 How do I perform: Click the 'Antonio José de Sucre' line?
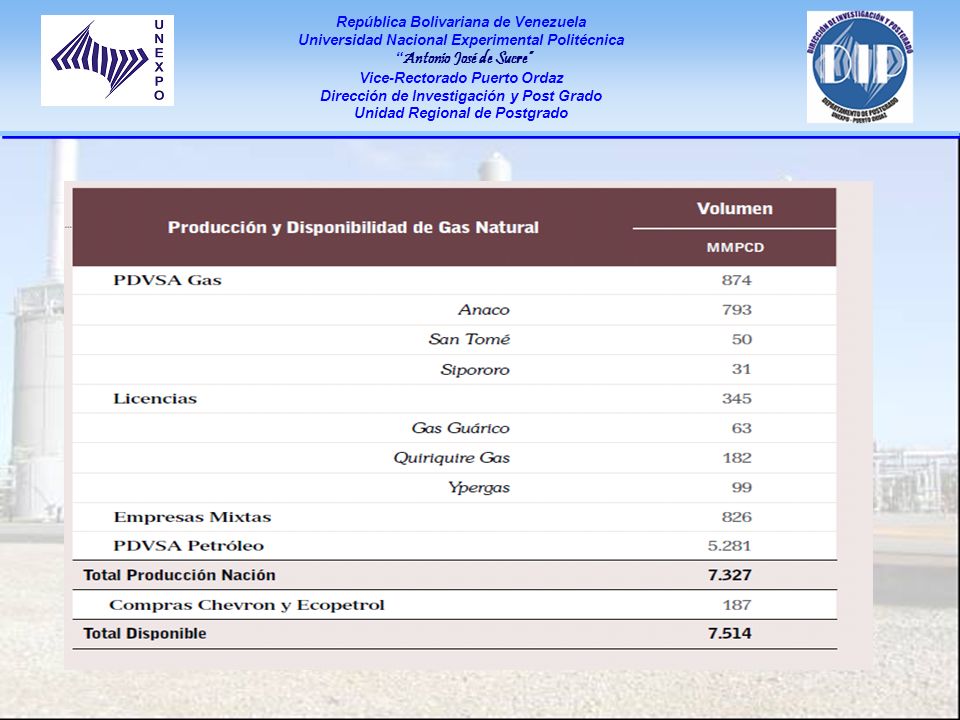[464, 58]
